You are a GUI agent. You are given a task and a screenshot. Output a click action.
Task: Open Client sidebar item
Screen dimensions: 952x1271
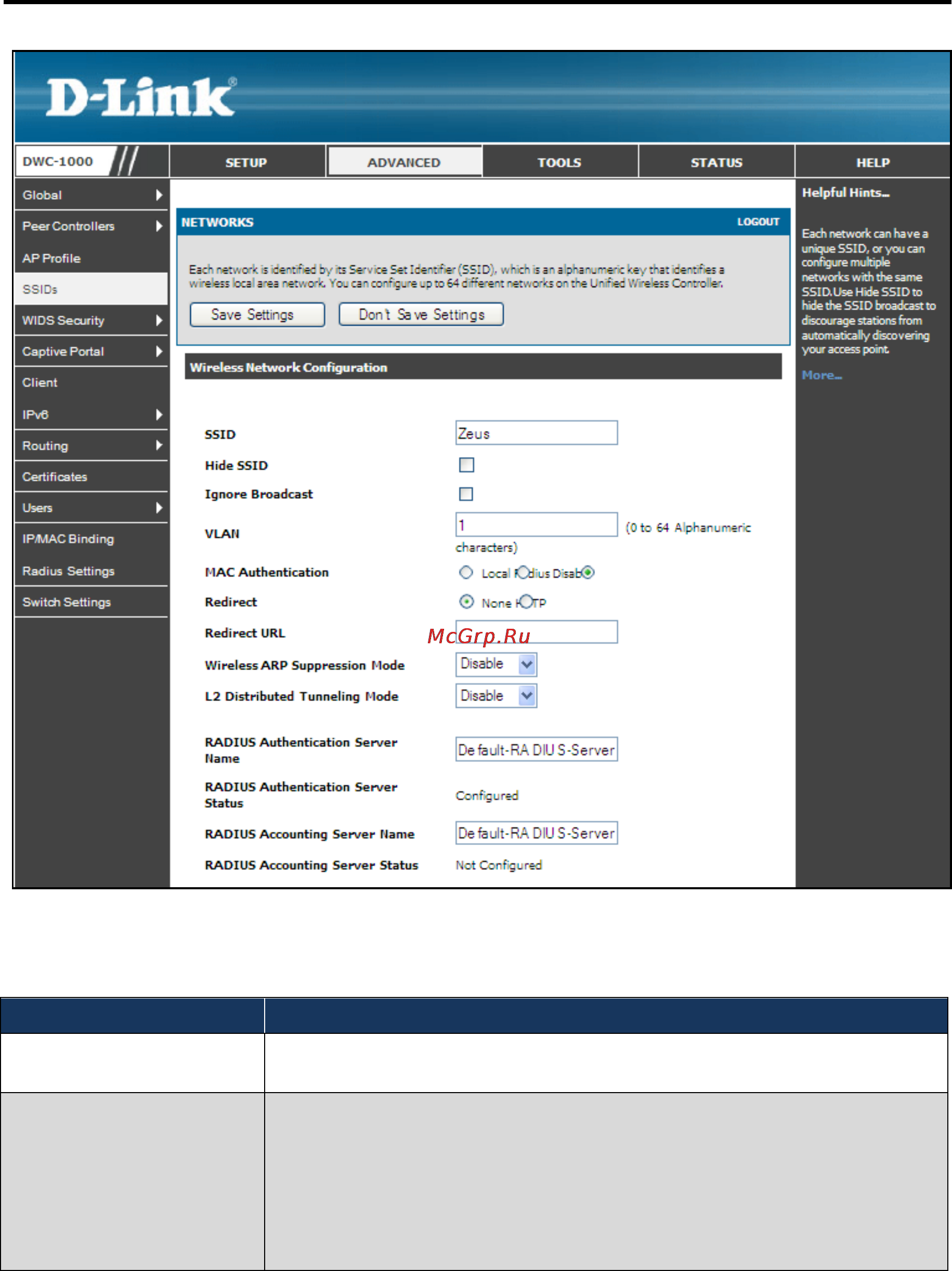tap(92, 383)
